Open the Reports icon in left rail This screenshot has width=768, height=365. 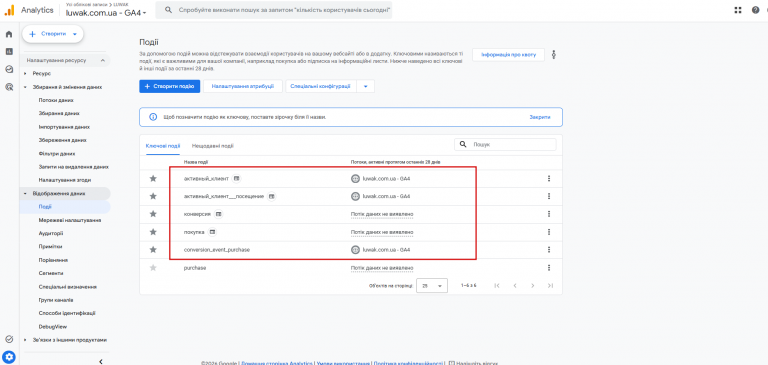click(x=9, y=51)
